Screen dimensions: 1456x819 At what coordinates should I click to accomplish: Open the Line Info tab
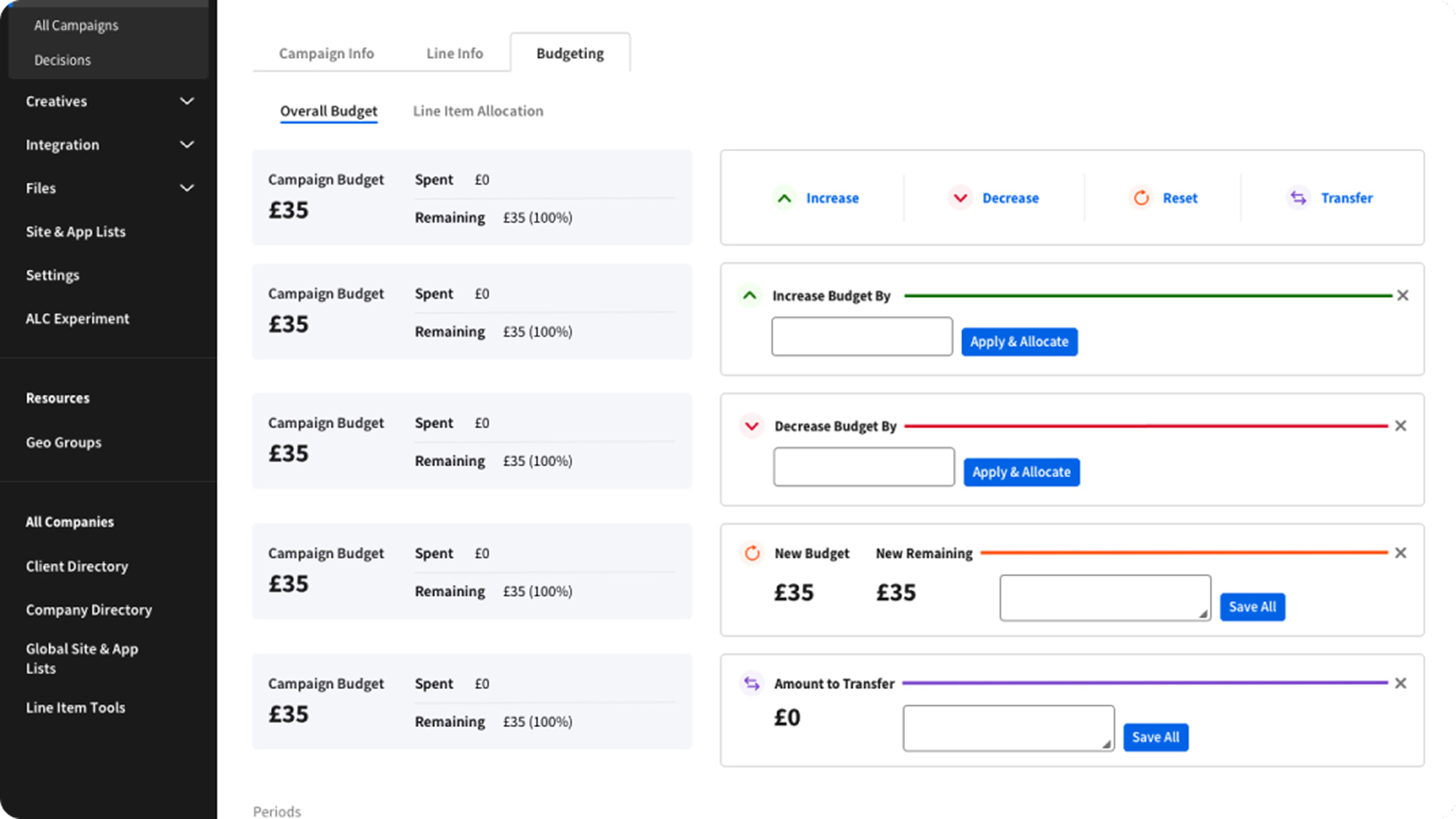pos(454,53)
